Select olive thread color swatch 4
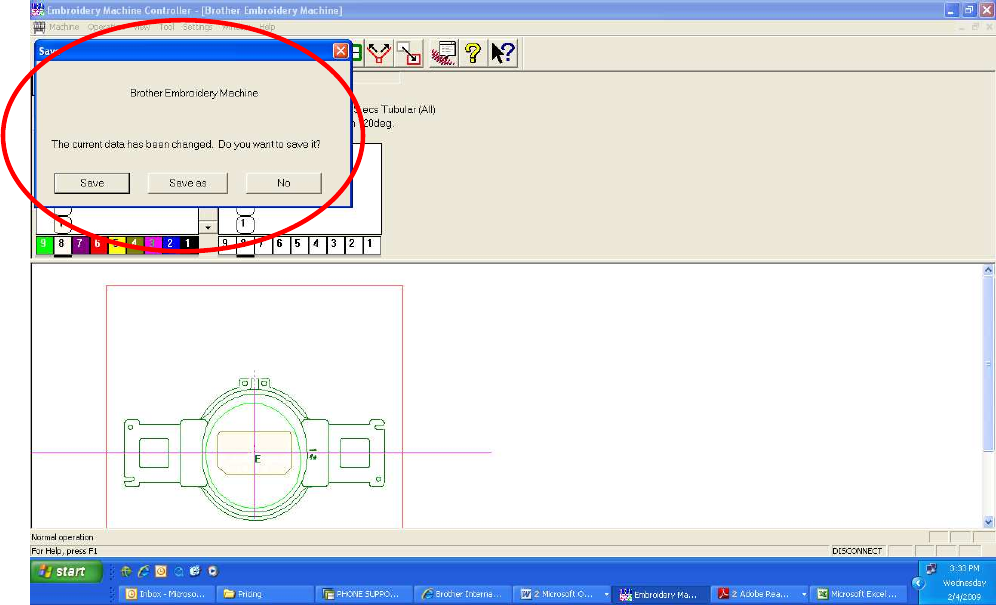This screenshot has width=996, height=605. pyautogui.click(x=134, y=244)
